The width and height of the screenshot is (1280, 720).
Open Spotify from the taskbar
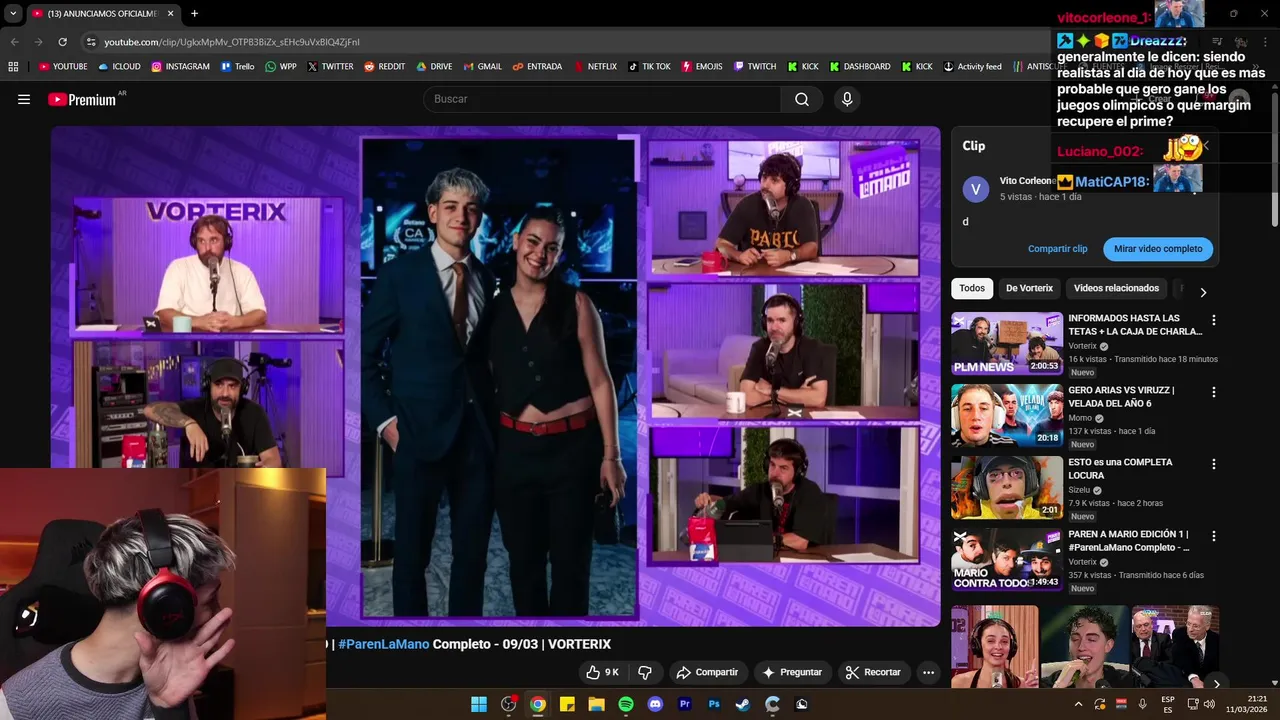pos(626,704)
